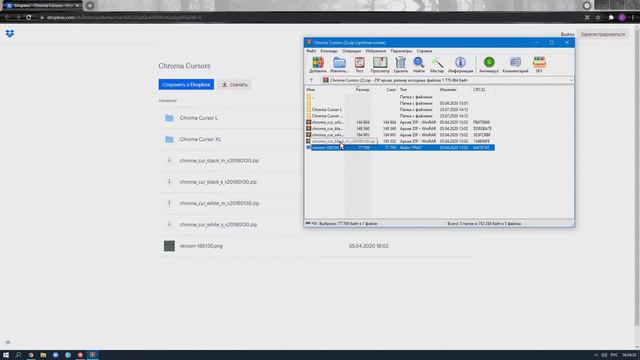
Task: Expand the WinRAR archive path dropdown
Action: (x=571, y=80)
